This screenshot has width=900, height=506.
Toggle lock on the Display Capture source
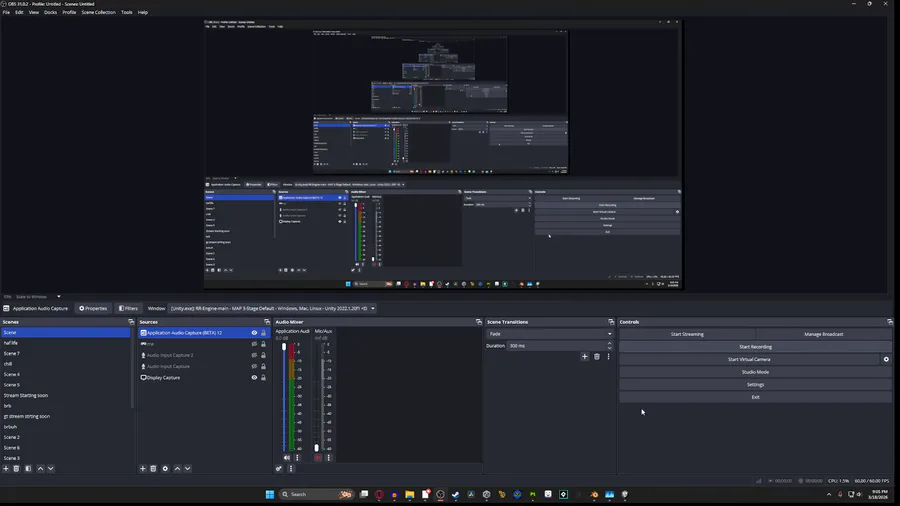(263, 377)
